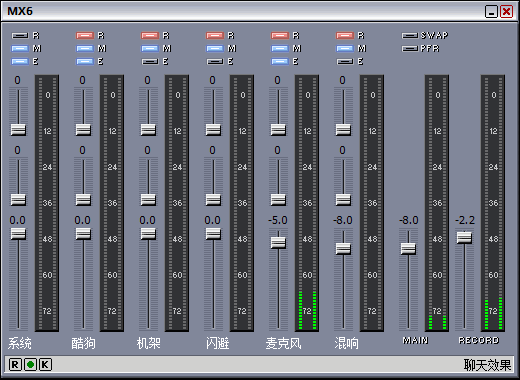Click the 麦克风 level meter
Image resolution: width=520 pixels, height=380 pixels.
click(307, 203)
